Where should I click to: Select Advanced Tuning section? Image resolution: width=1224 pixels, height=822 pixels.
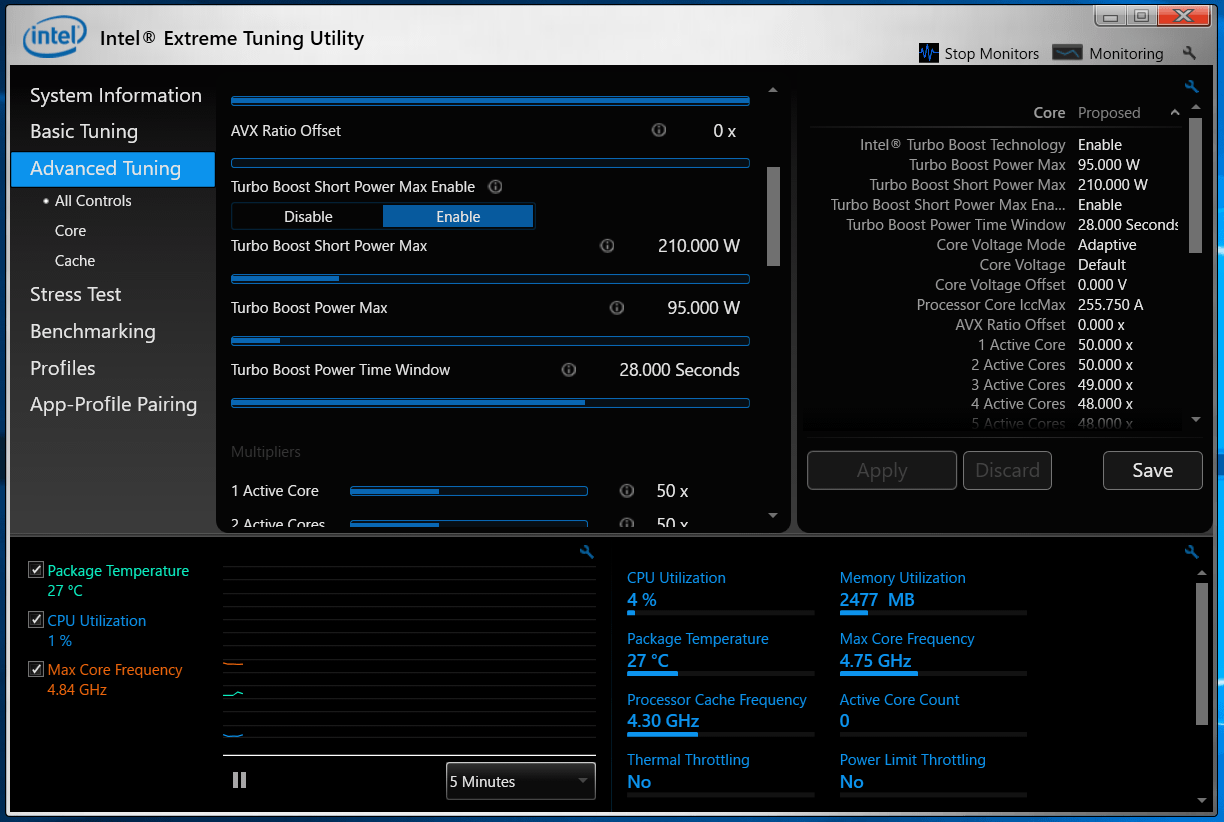coord(113,168)
